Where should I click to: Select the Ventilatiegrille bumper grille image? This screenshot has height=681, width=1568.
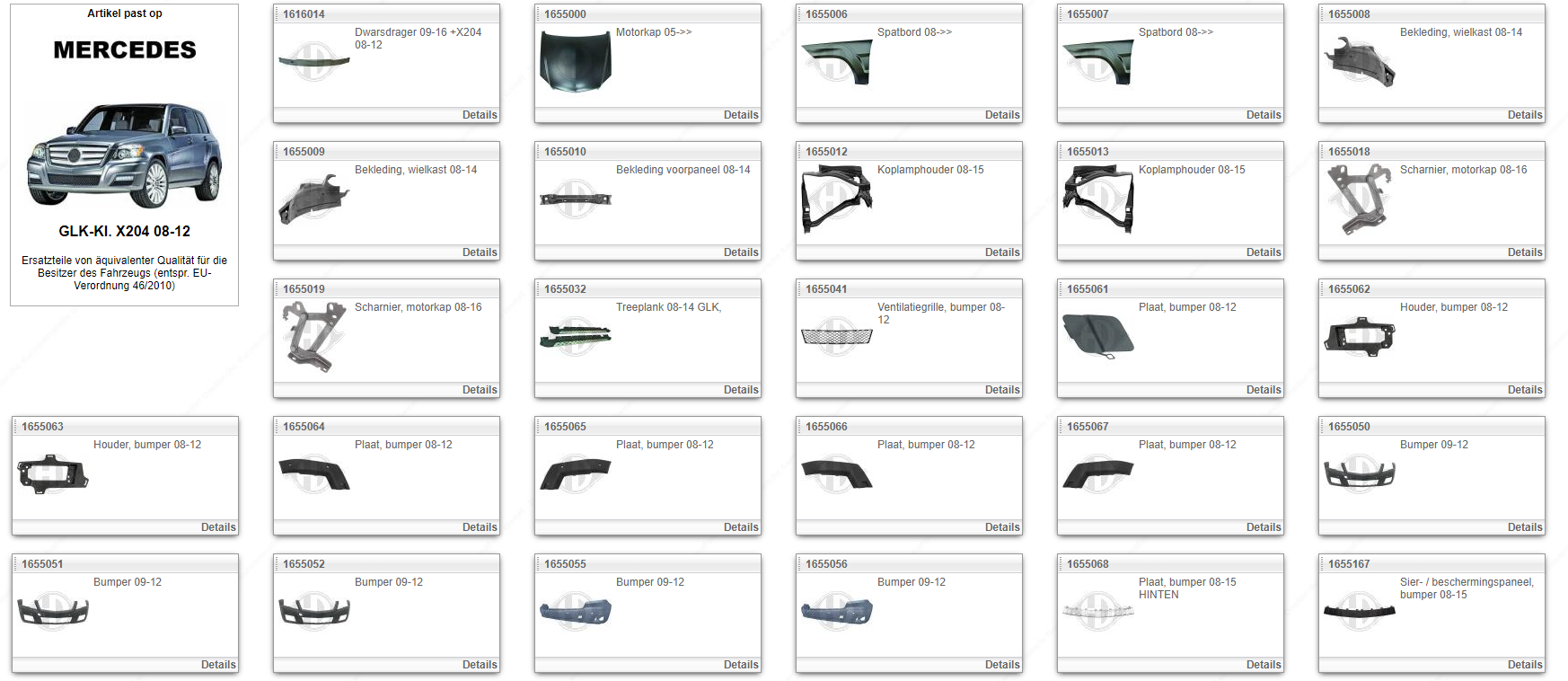[836, 337]
